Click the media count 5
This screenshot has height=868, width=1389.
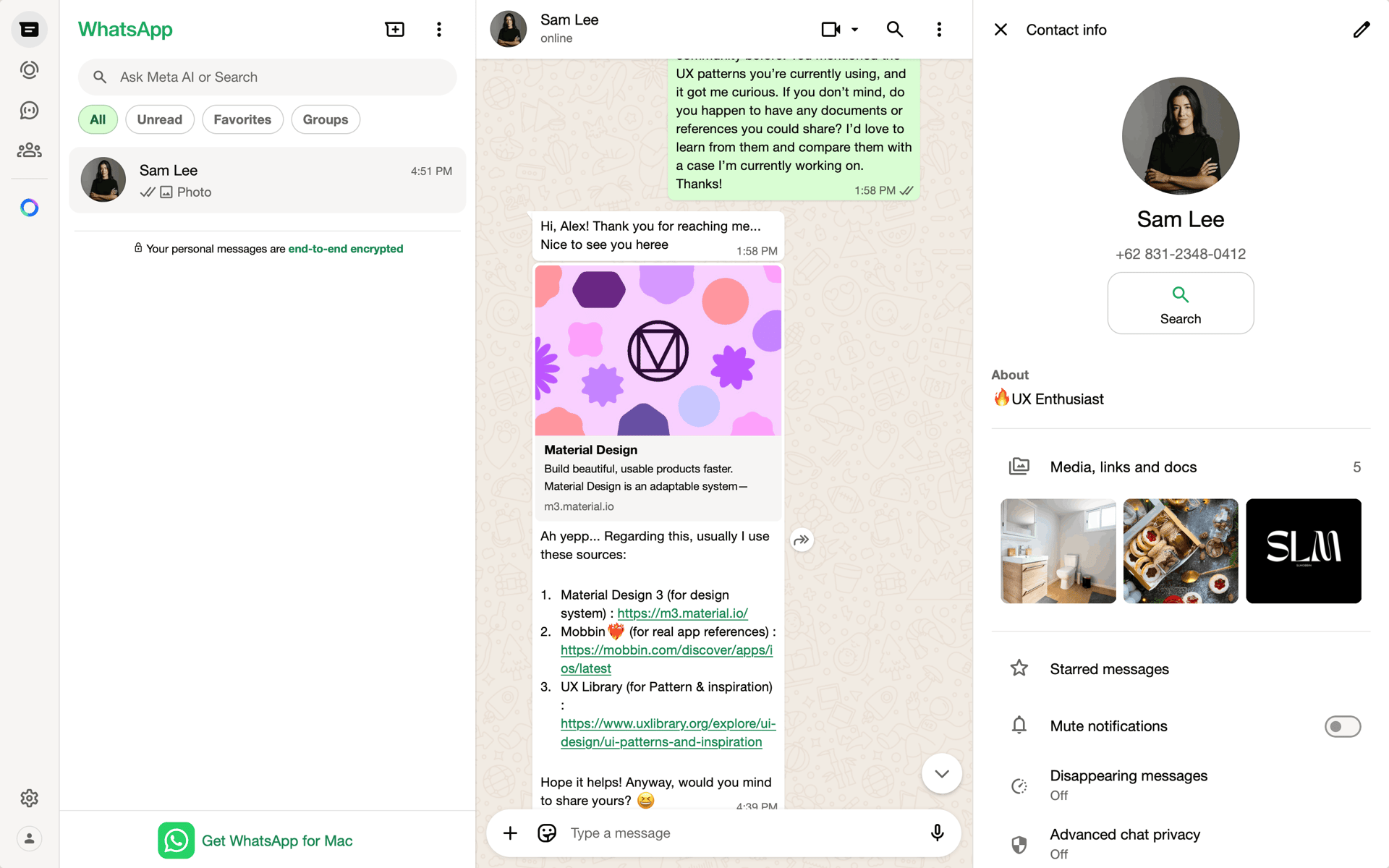pos(1357,467)
